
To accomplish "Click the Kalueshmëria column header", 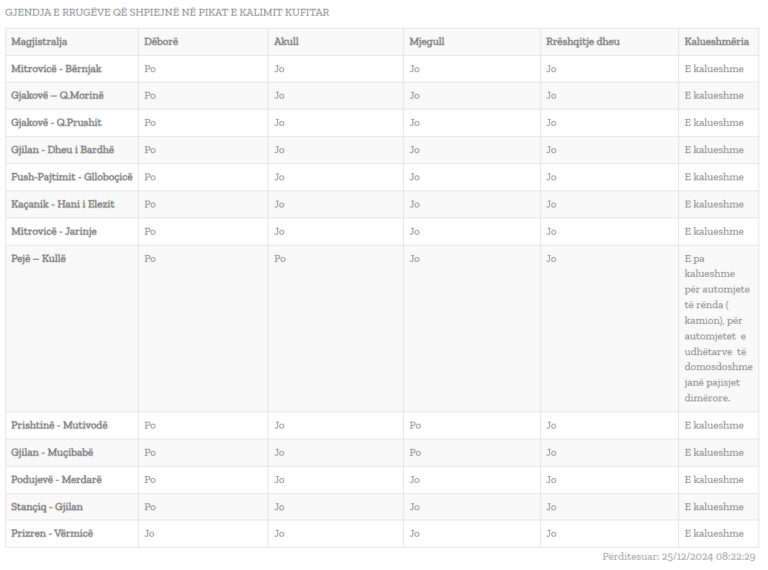I will click(716, 42).
